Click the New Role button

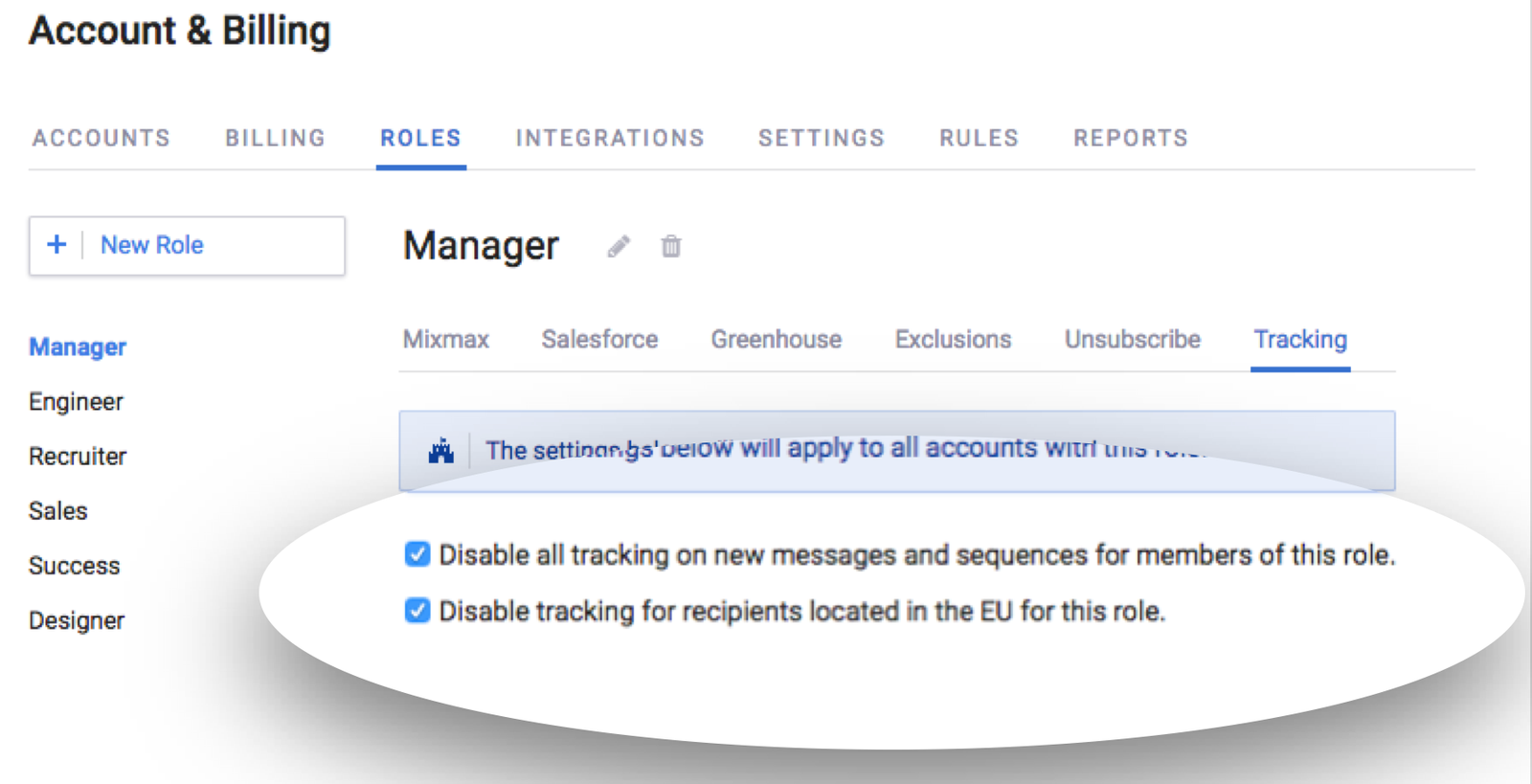187,246
